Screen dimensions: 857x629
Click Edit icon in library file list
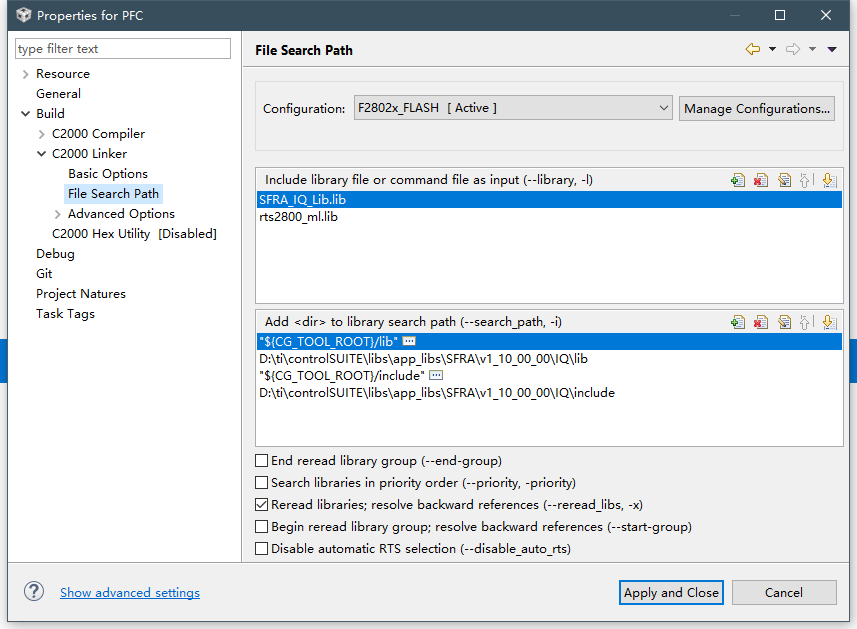pyautogui.click(x=784, y=180)
